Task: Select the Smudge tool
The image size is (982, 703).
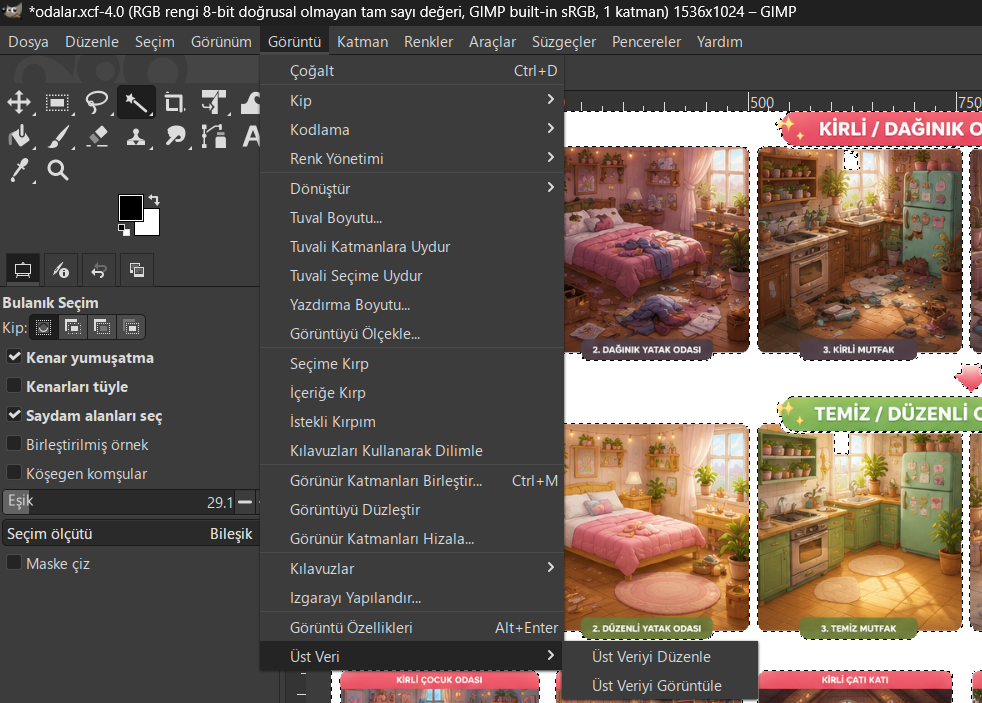Action: pos(175,136)
